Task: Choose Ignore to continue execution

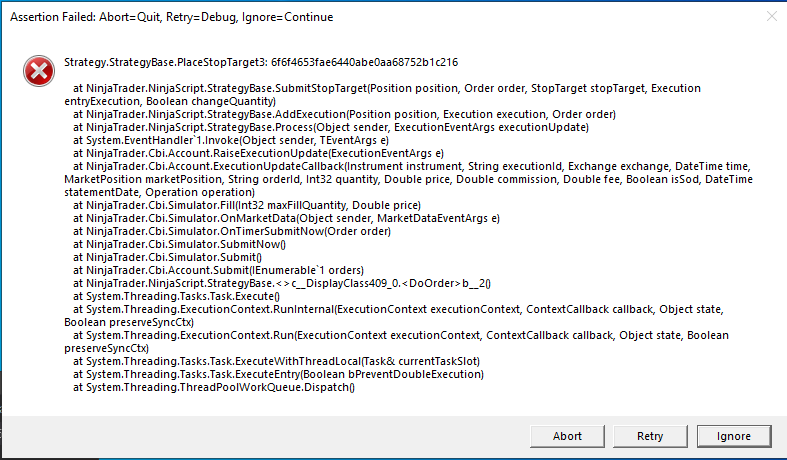Action: point(733,436)
